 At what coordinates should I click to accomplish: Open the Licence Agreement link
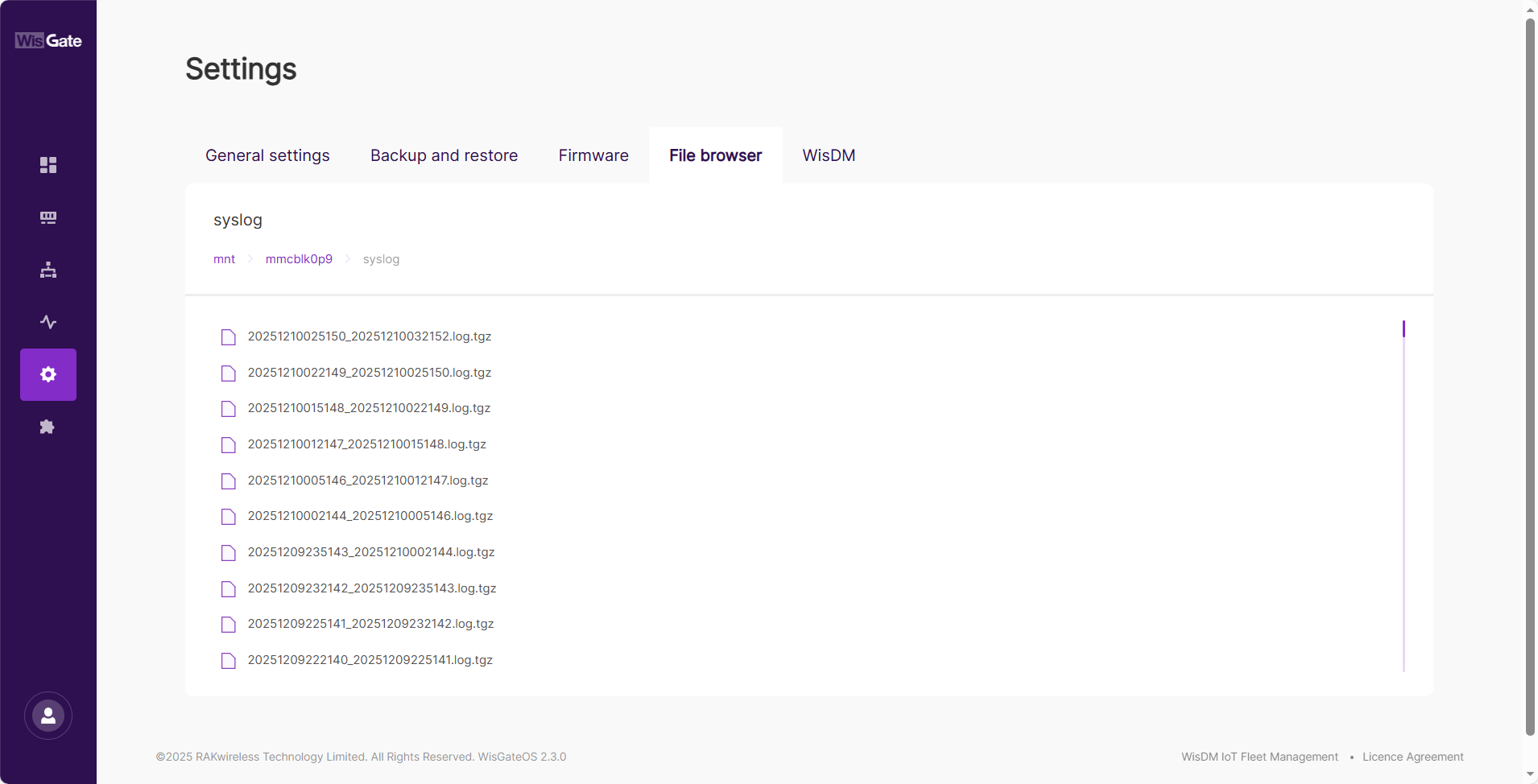[1412, 757]
